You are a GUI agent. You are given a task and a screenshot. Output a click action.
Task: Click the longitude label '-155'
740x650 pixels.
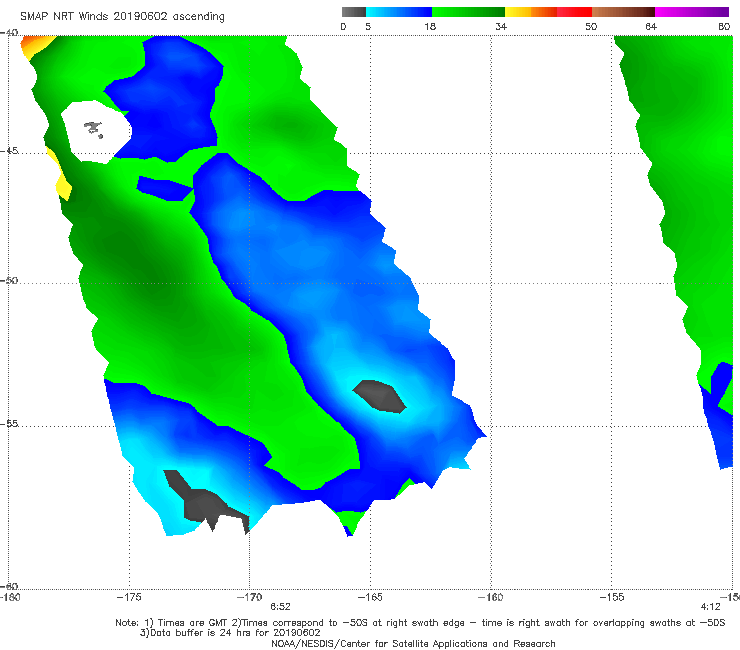[612, 597]
